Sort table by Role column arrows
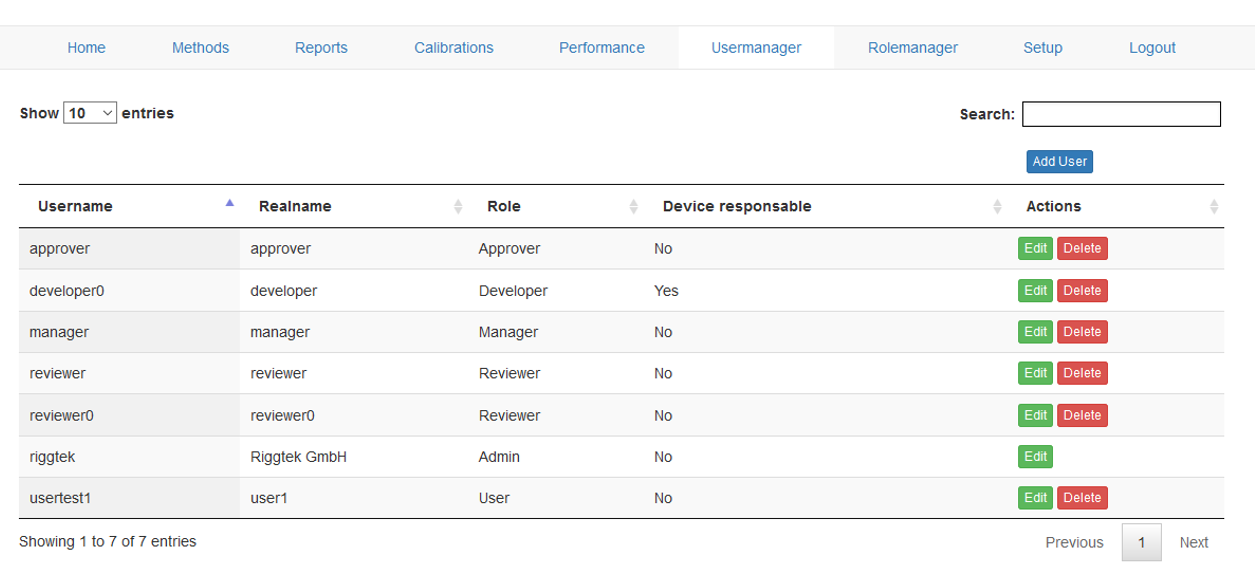Viewport: 1255px width, 574px height. click(x=633, y=207)
